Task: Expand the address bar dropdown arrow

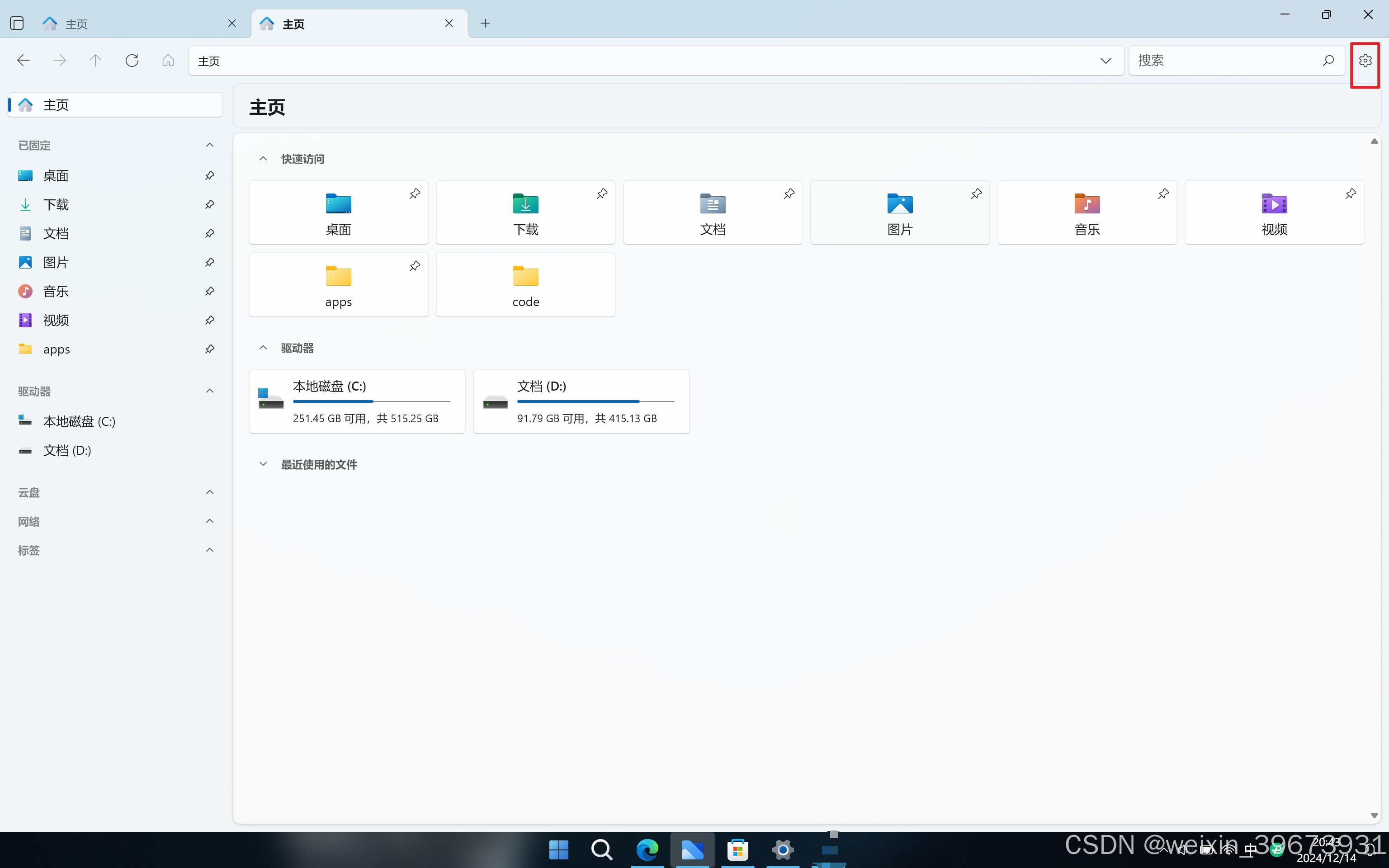Action: click(1106, 60)
